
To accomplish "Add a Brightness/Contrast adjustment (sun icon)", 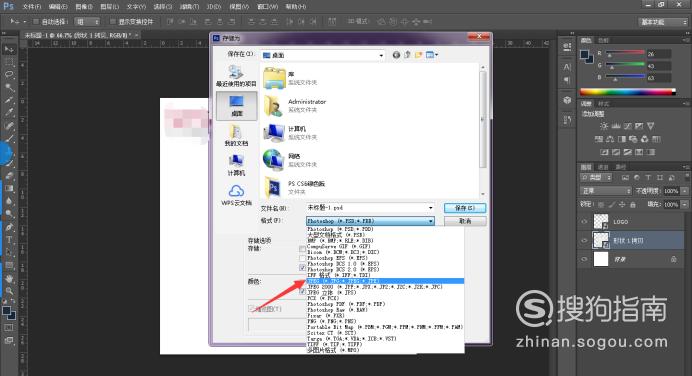I will pyautogui.click(x=604, y=126).
